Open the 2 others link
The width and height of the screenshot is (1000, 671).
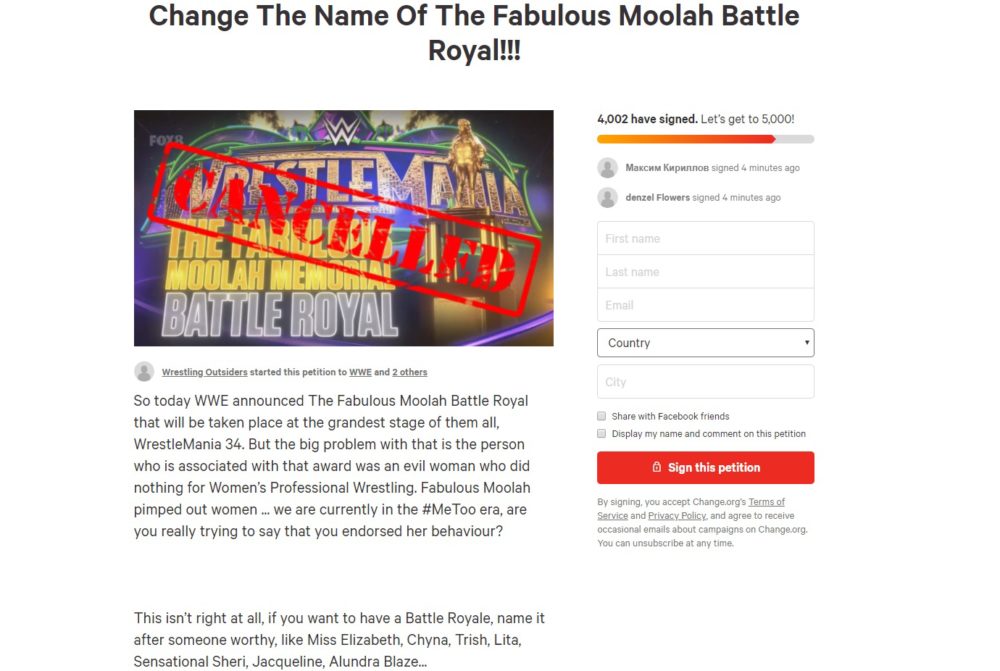click(x=409, y=372)
